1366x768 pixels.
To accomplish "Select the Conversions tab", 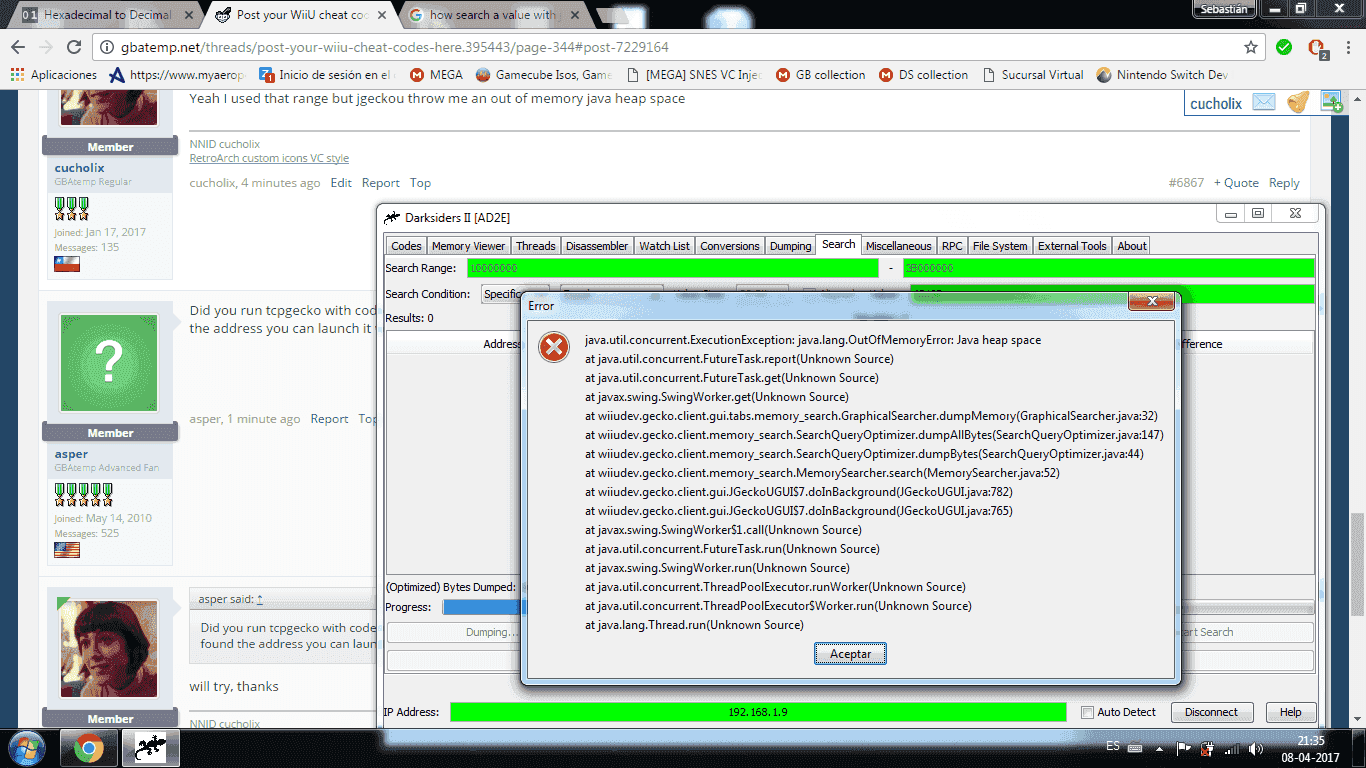I will [x=729, y=246].
